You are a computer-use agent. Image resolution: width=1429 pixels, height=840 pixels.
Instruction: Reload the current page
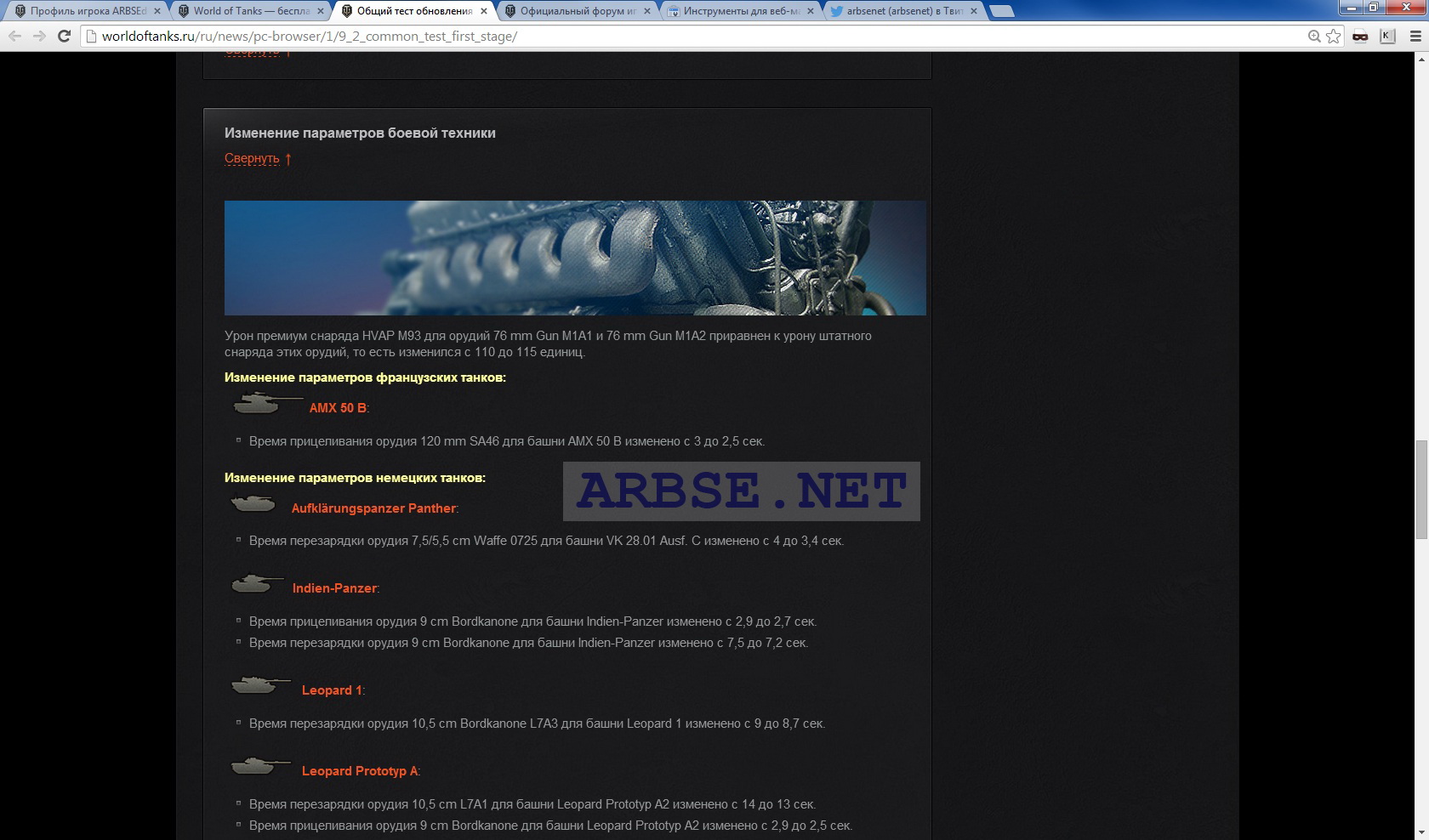[x=64, y=37]
